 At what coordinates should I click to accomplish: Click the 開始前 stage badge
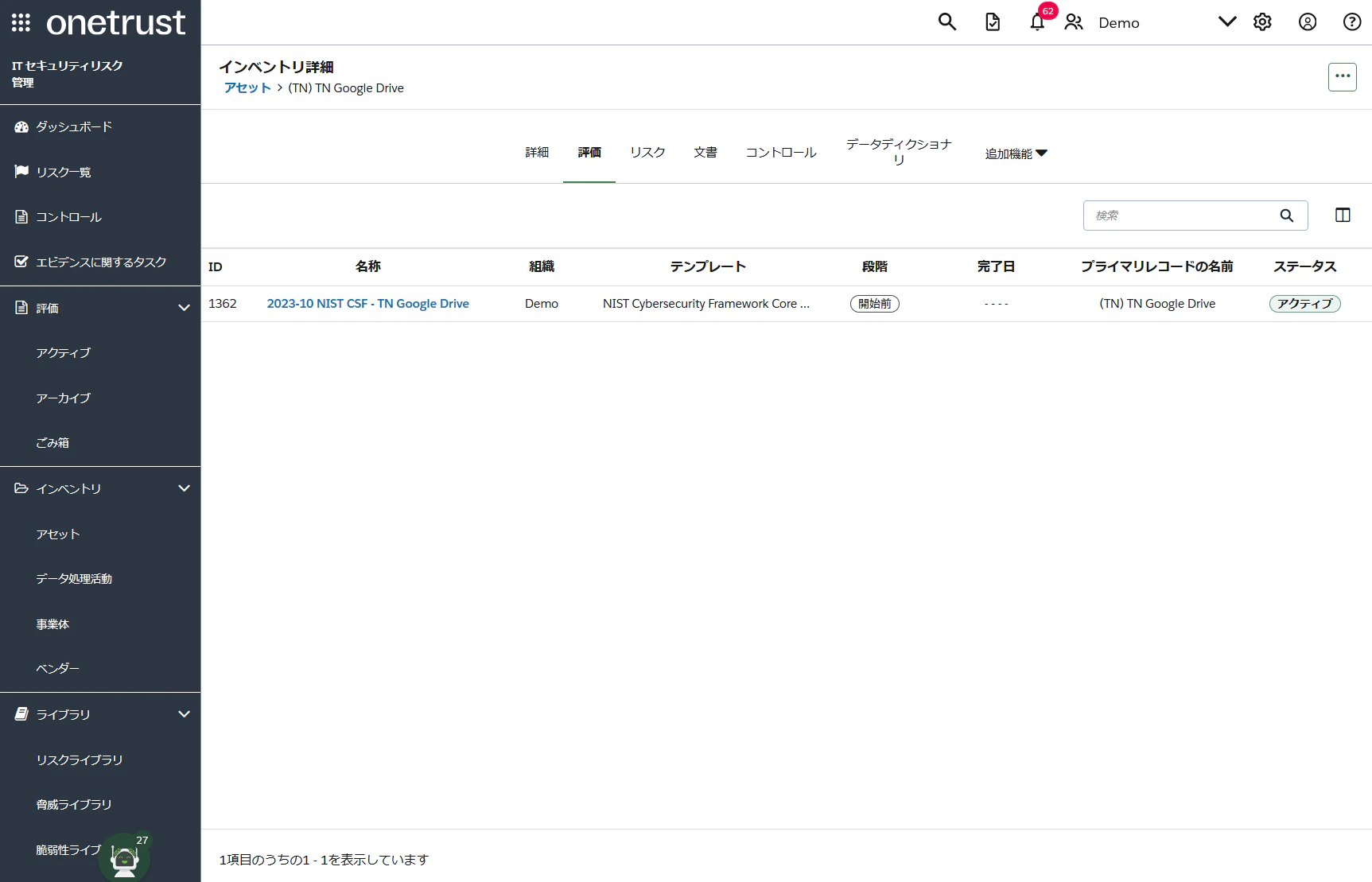[x=875, y=304]
